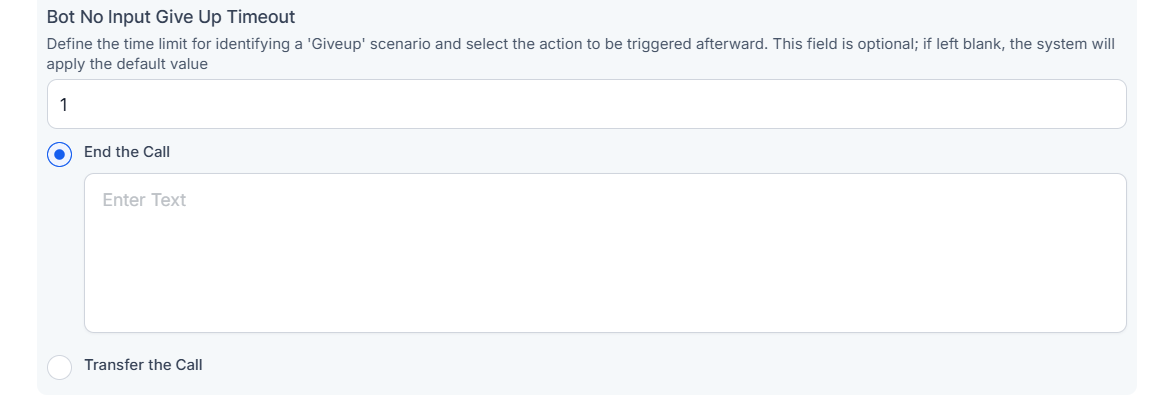Focus the Give Up Timeout input field
The width and height of the screenshot is (1158, 410).
pos(586,104)
